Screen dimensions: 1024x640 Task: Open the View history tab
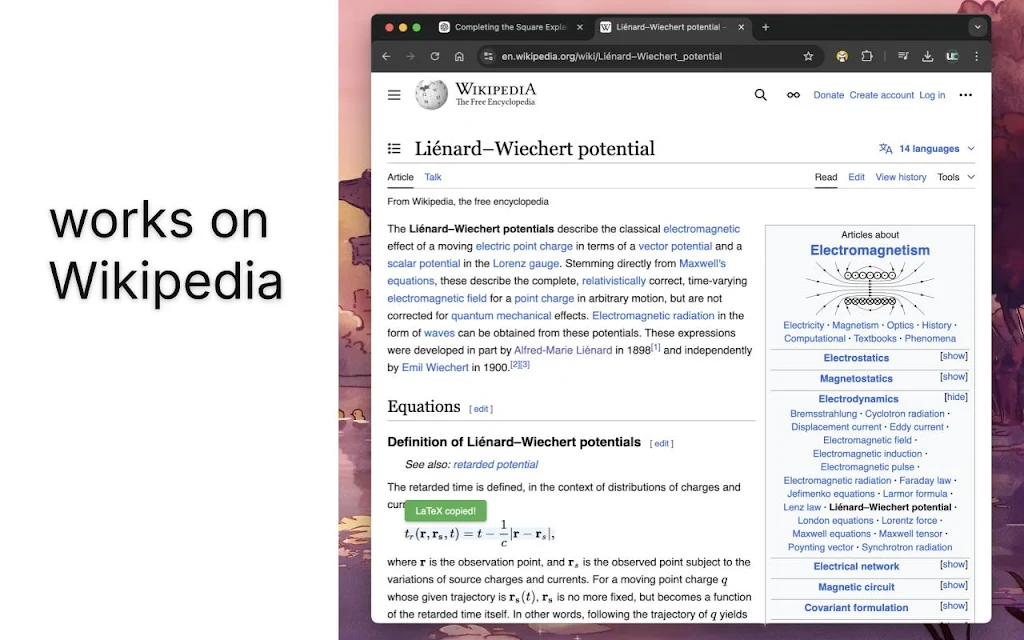[901, 177]
